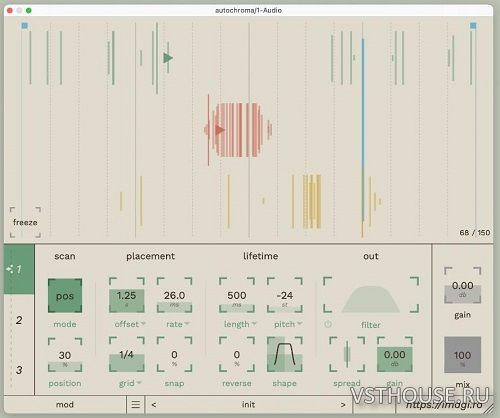The height and width of the screenshot is (418, 500).
Task: Open the rate dropdown arrow
Action: tap(187, 323)
